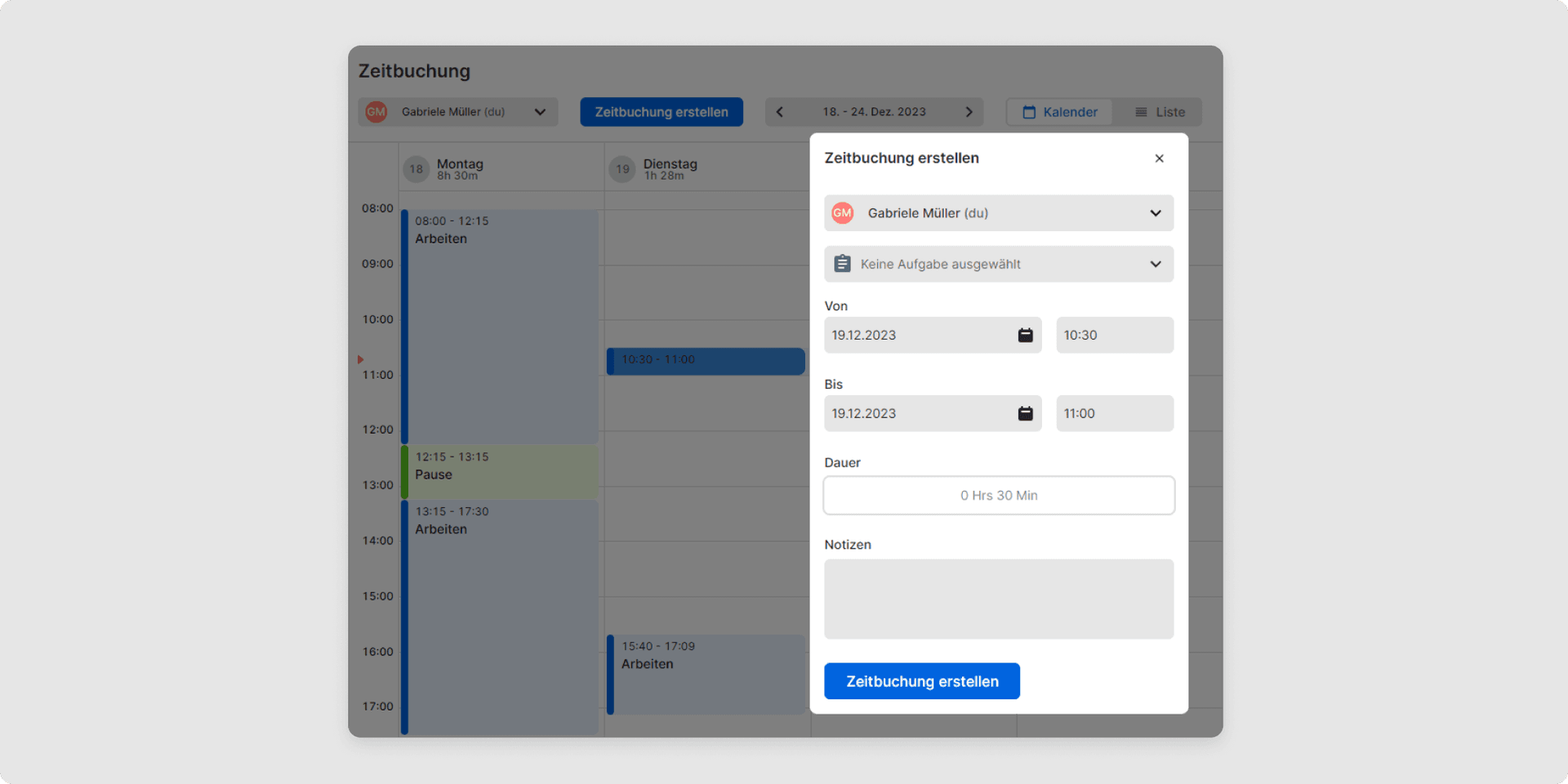Click the red current-time marker
The height and width of the screenshot is (784, 1568).
(360, 359)
